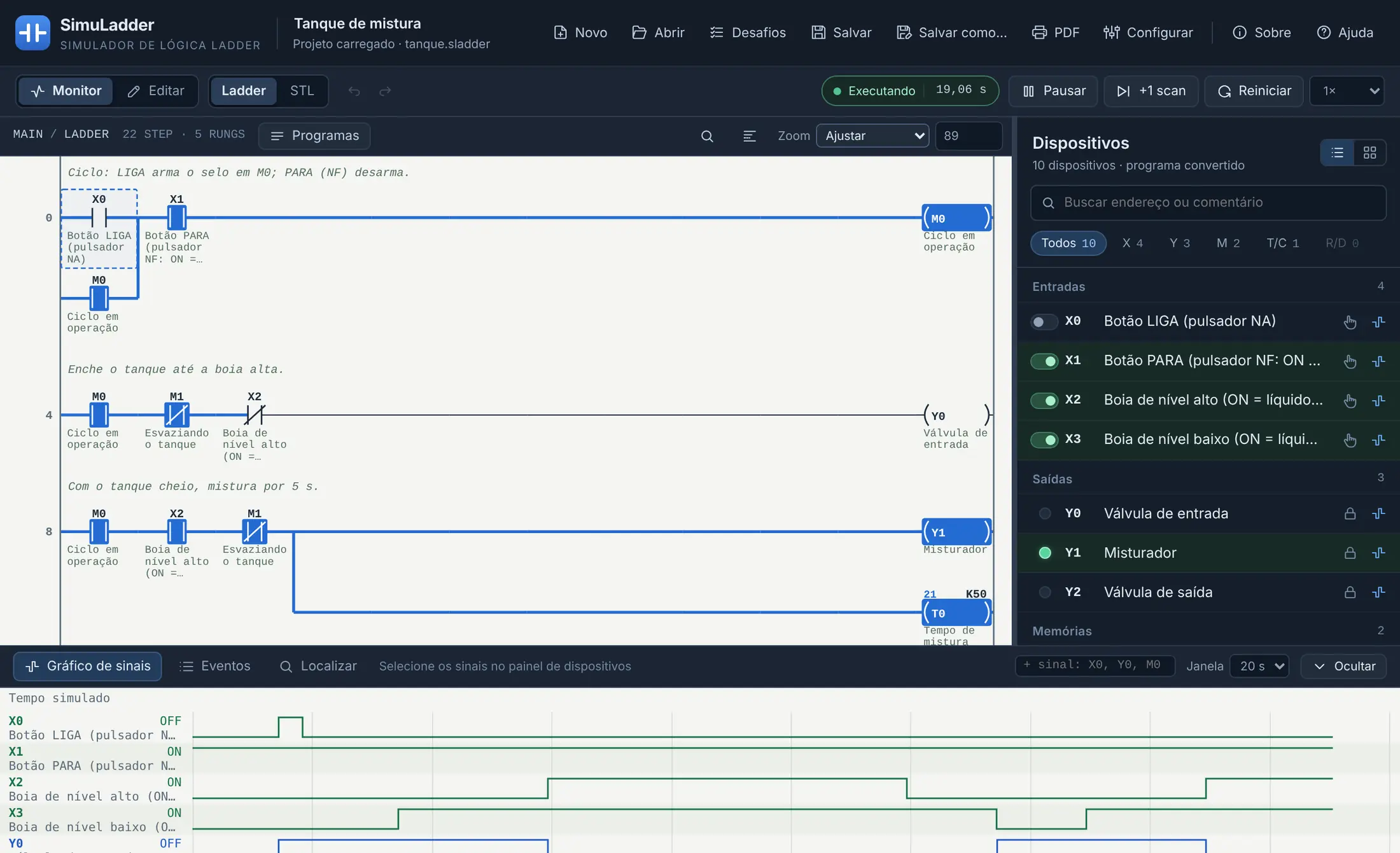This screenshot has height=853, width=1400.
Task: Collapse the Entradas section
Action: click(x=1208, y=287)
